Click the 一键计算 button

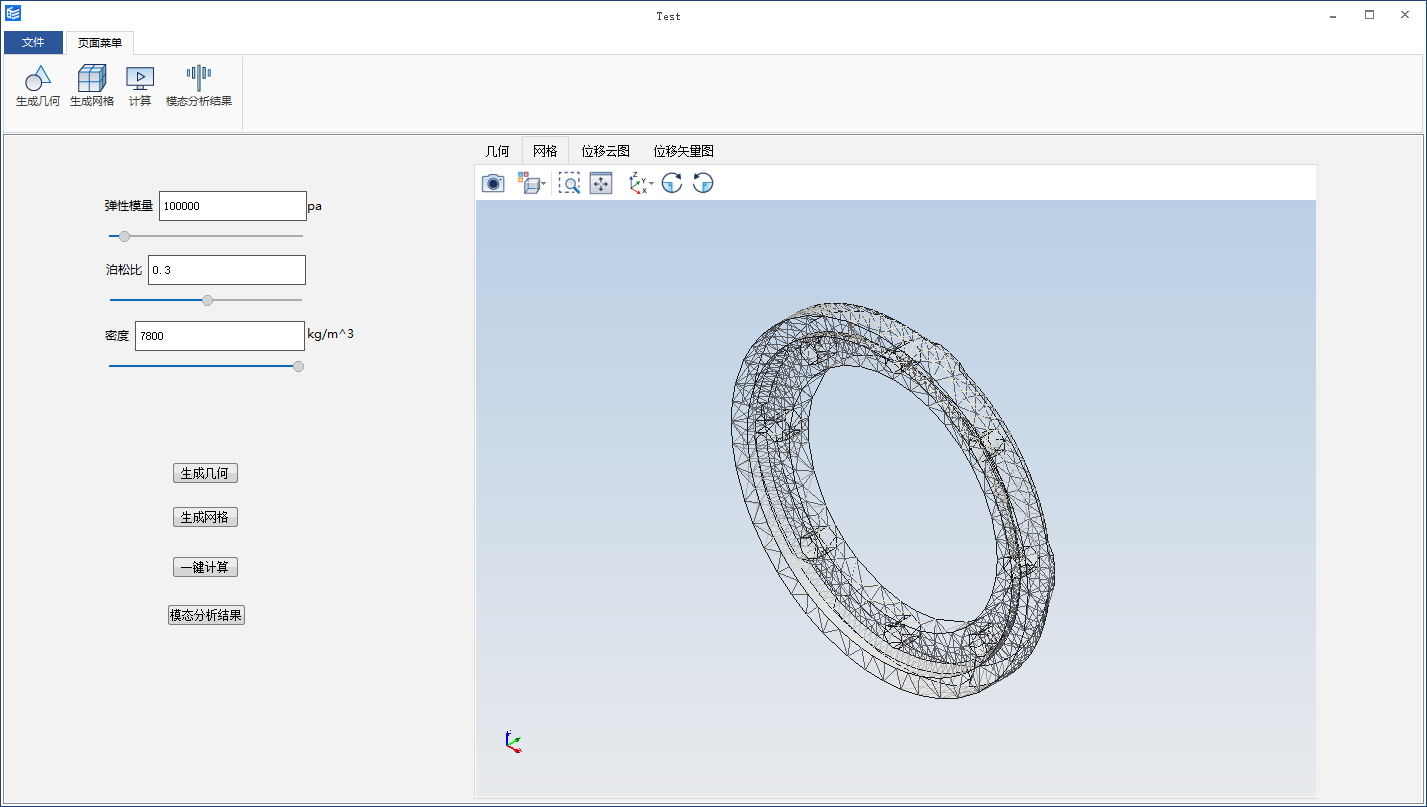(205, 567)
